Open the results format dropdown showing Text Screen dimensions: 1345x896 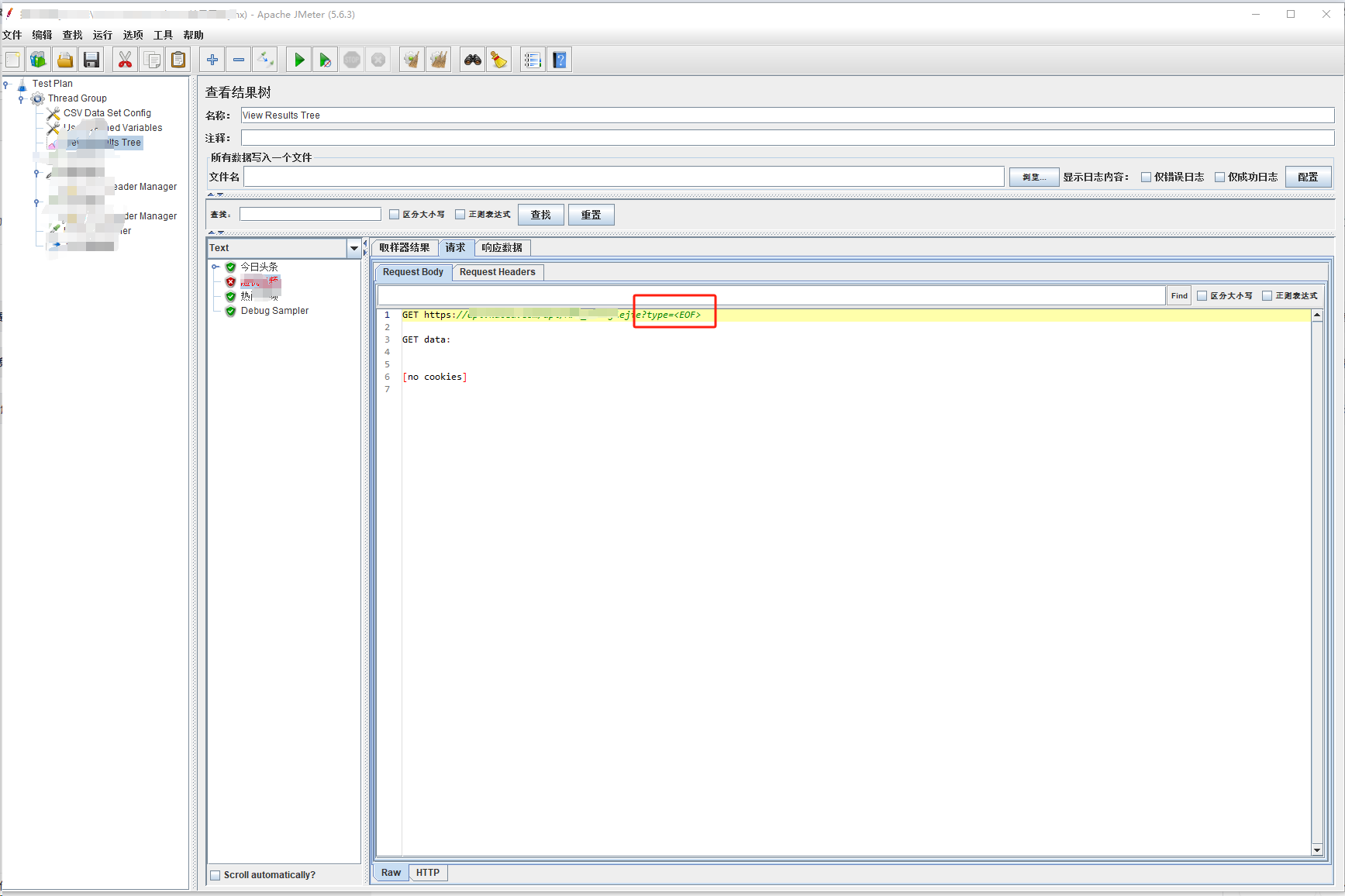354,247
